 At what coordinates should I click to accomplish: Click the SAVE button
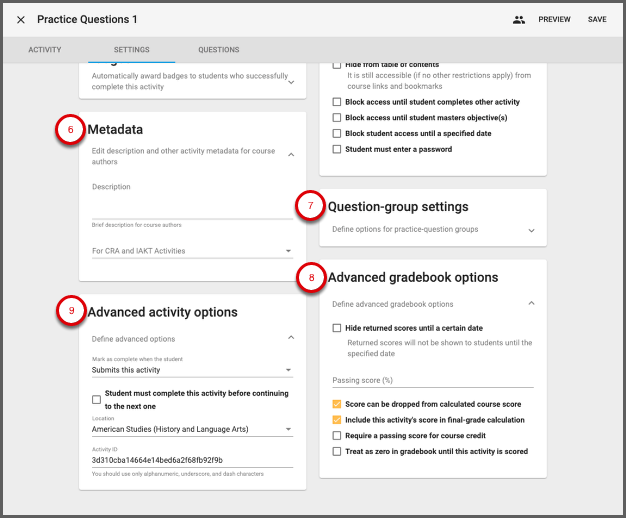[x=597, y=20]
